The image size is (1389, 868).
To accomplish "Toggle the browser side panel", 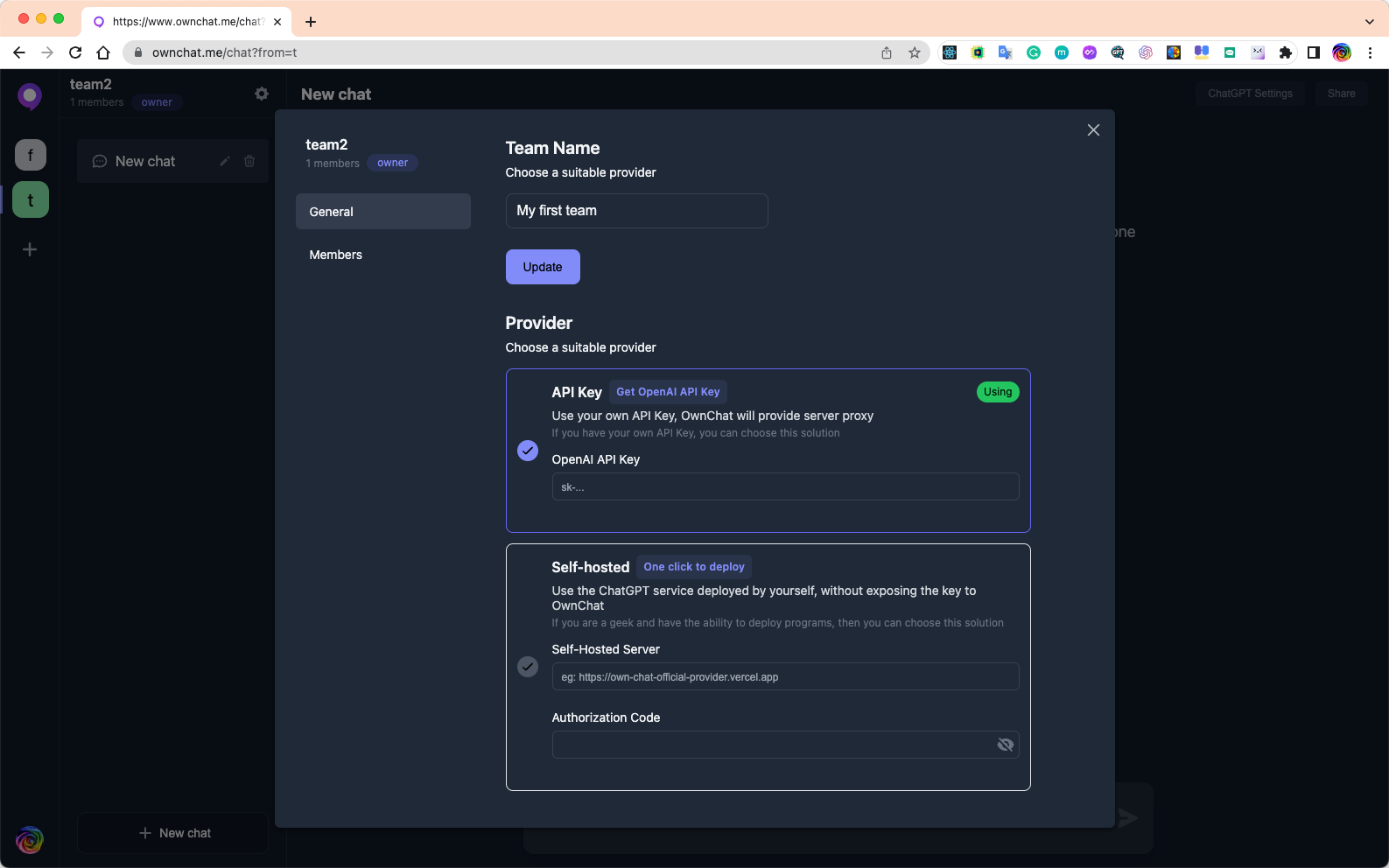I will (1314, 52).
